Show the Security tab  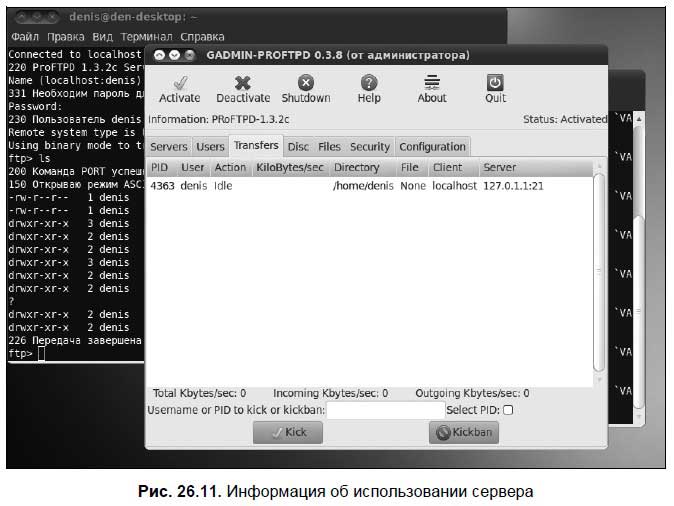[369, 147]
